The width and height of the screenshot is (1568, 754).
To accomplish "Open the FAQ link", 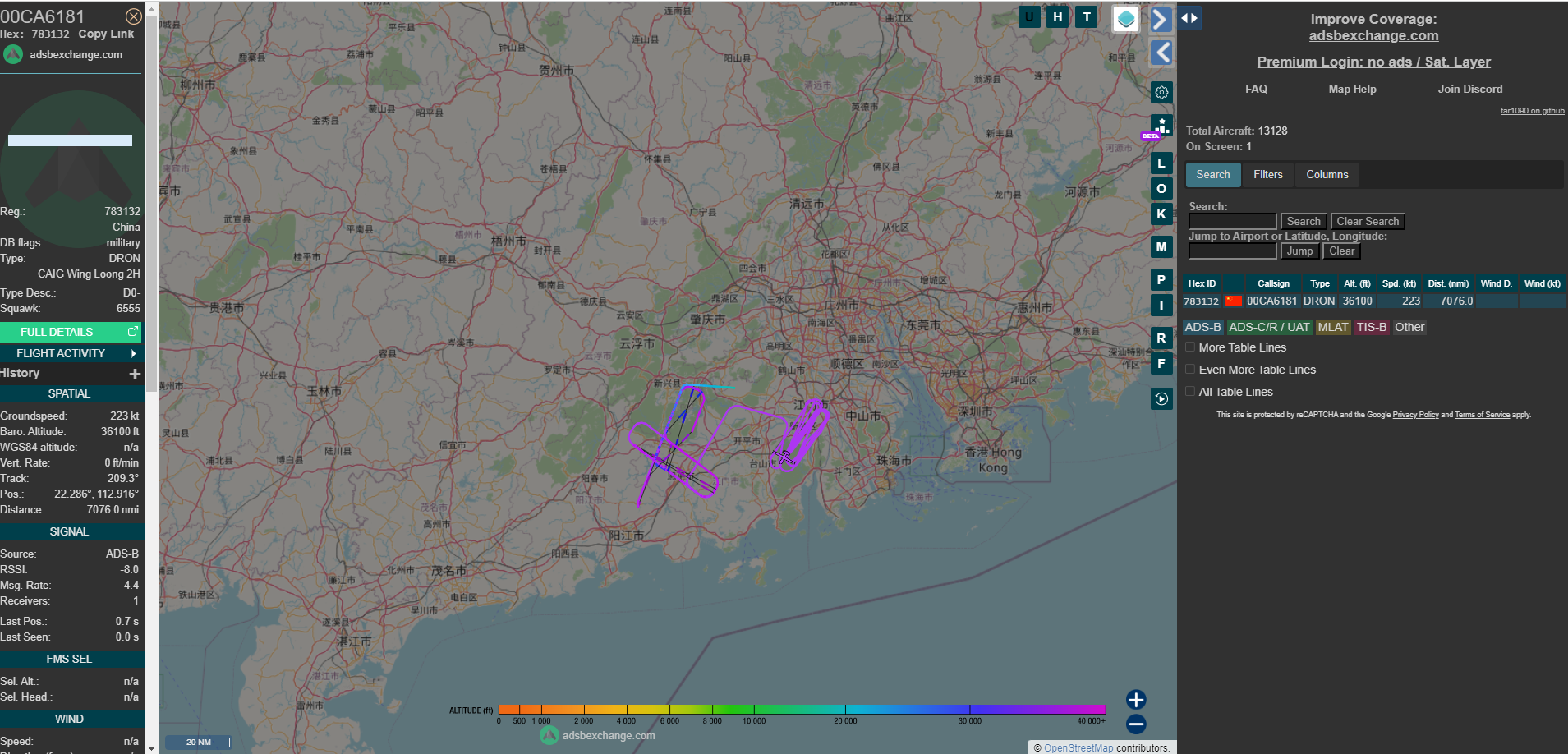I will (x=1256, y=90).
